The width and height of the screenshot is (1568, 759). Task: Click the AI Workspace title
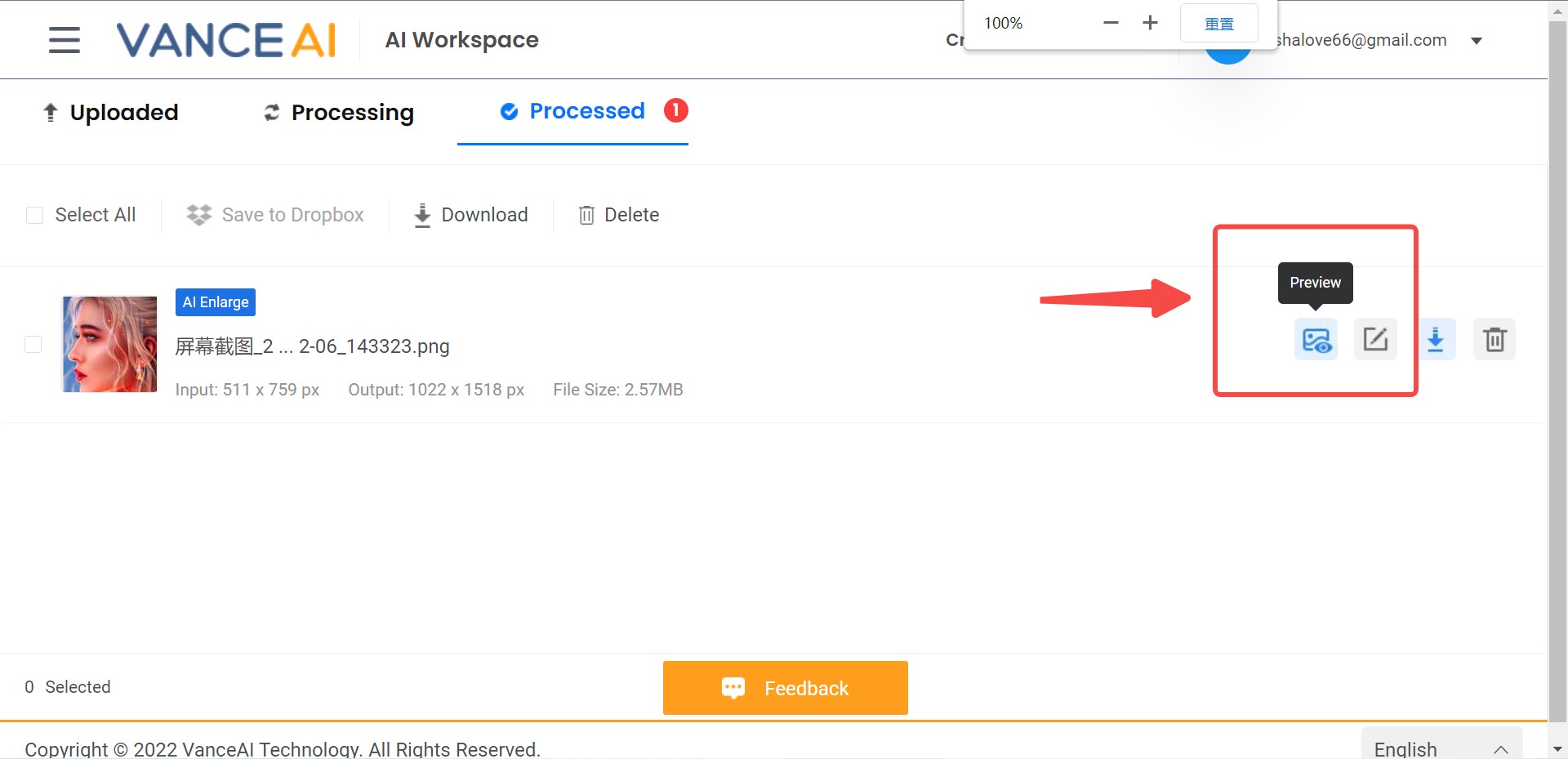click(462, 40)
